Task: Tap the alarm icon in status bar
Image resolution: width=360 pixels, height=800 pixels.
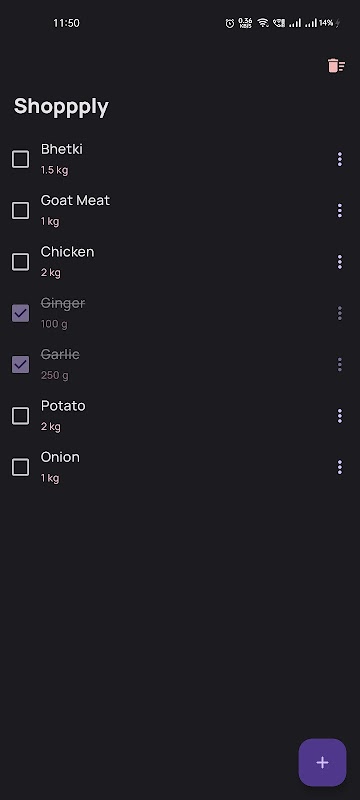Action: [230, 23]
